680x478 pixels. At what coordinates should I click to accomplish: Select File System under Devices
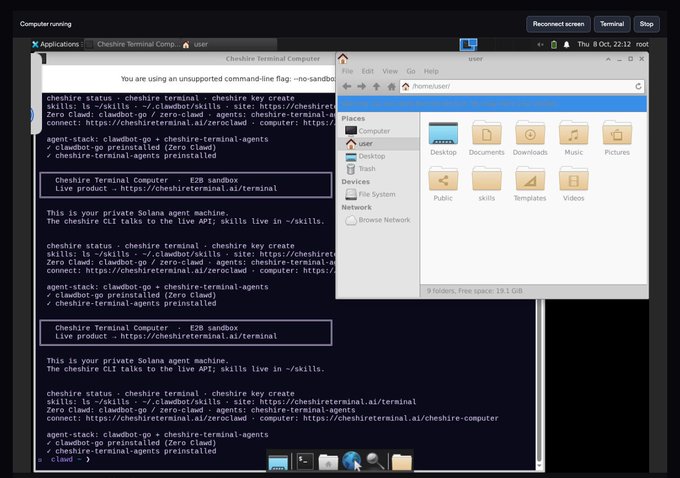pyautogui.click(x=378, y=194)
